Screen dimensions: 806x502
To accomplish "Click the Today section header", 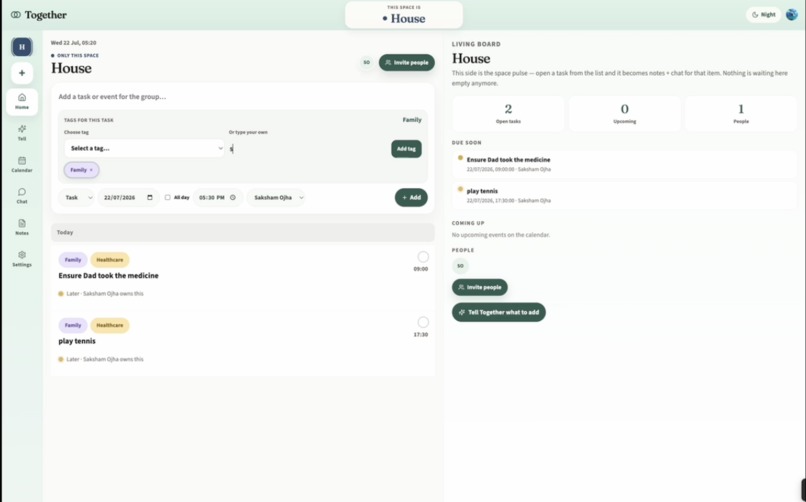I will 243,232.
